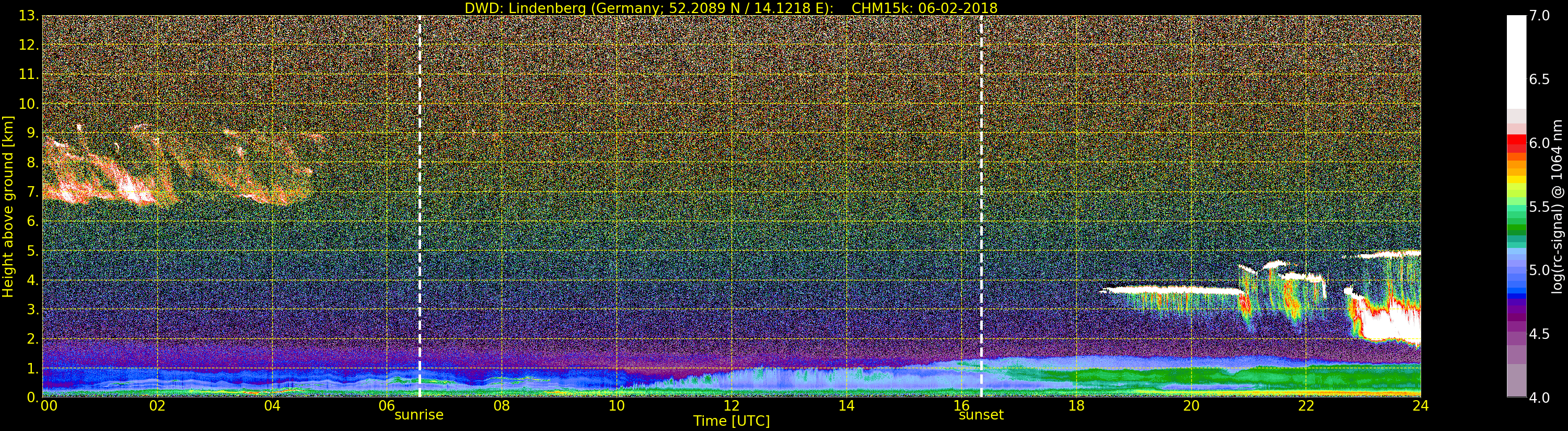This screenshot has height=431, width=1568.
Task: Click the height axis tick label 3
Action: point(32,310)
